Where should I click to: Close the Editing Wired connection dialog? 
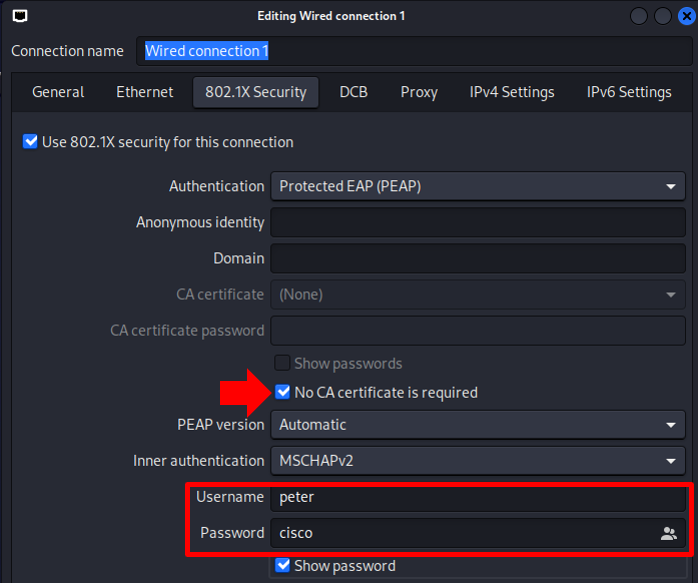[x=687, y=16]
